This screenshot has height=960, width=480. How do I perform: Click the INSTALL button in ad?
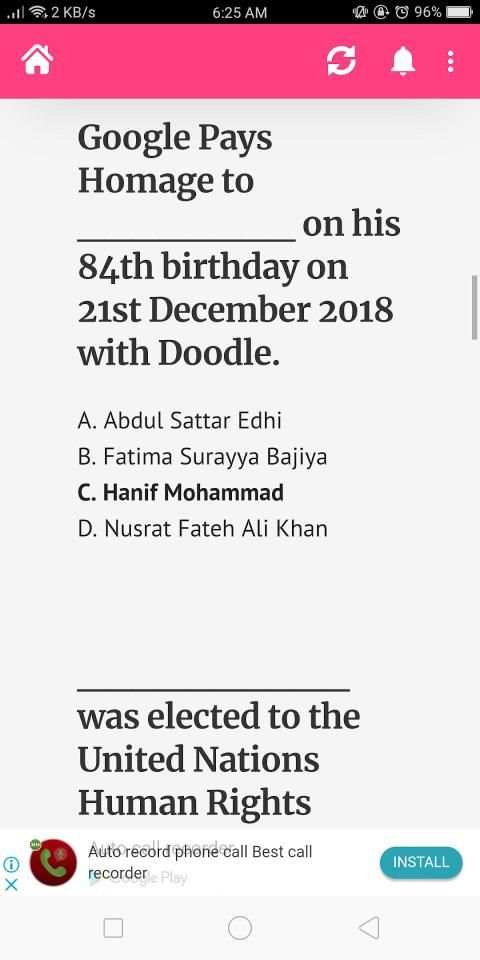[x=421, y=862]
